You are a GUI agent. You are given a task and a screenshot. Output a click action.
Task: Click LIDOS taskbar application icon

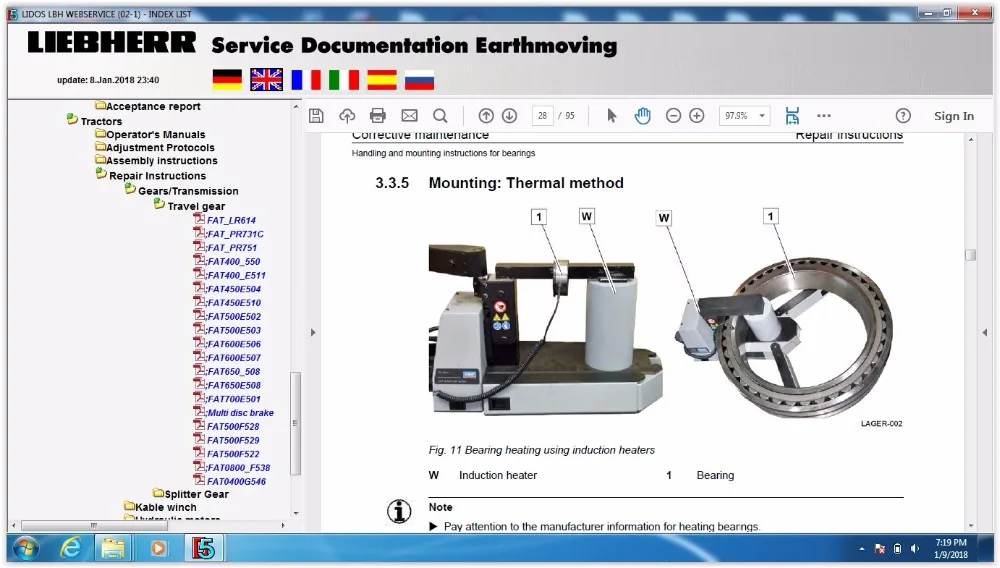click(203, 548)
